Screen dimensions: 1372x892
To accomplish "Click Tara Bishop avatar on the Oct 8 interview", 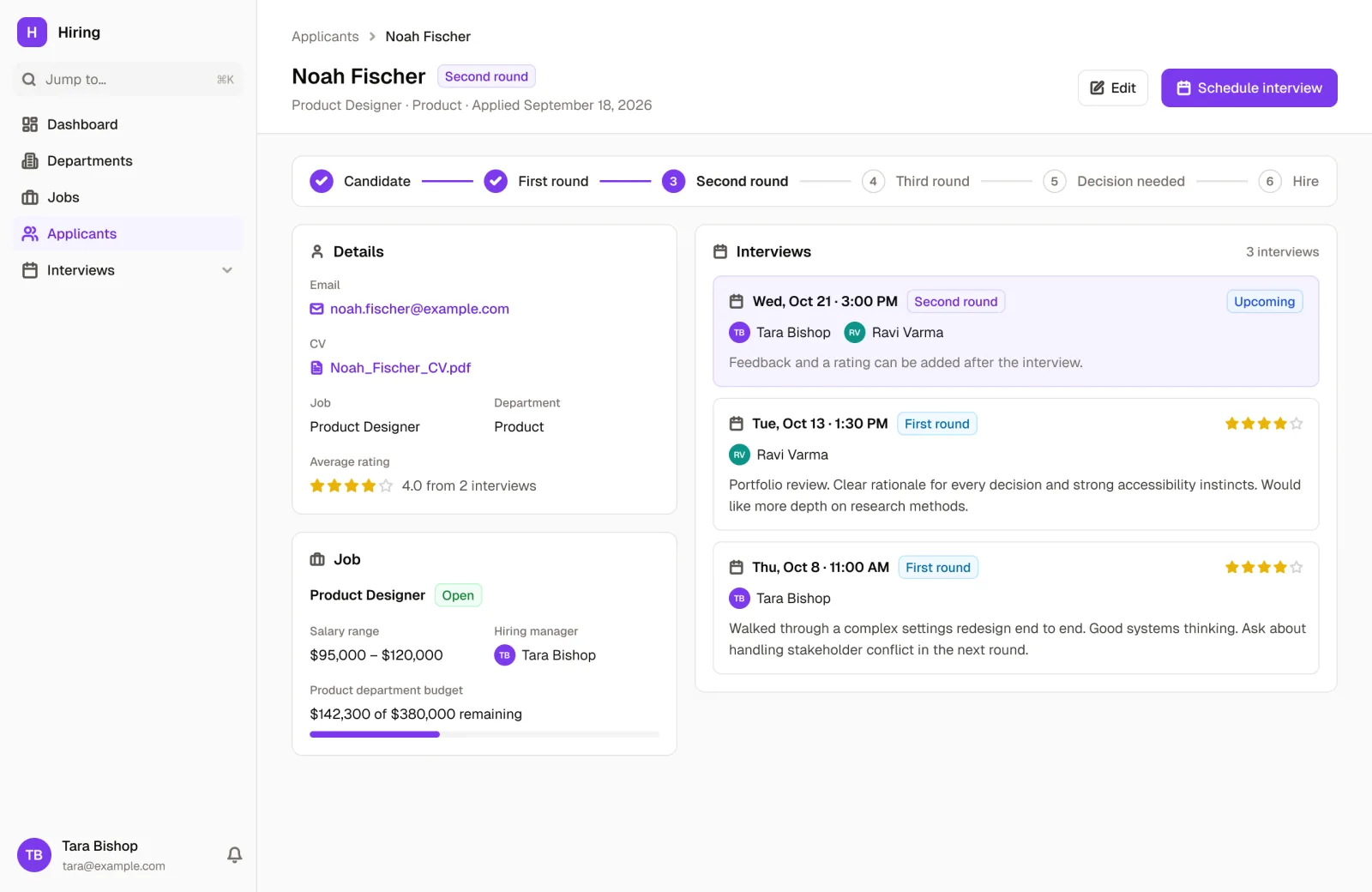I will pyautogui.click(x=739, y=599).
